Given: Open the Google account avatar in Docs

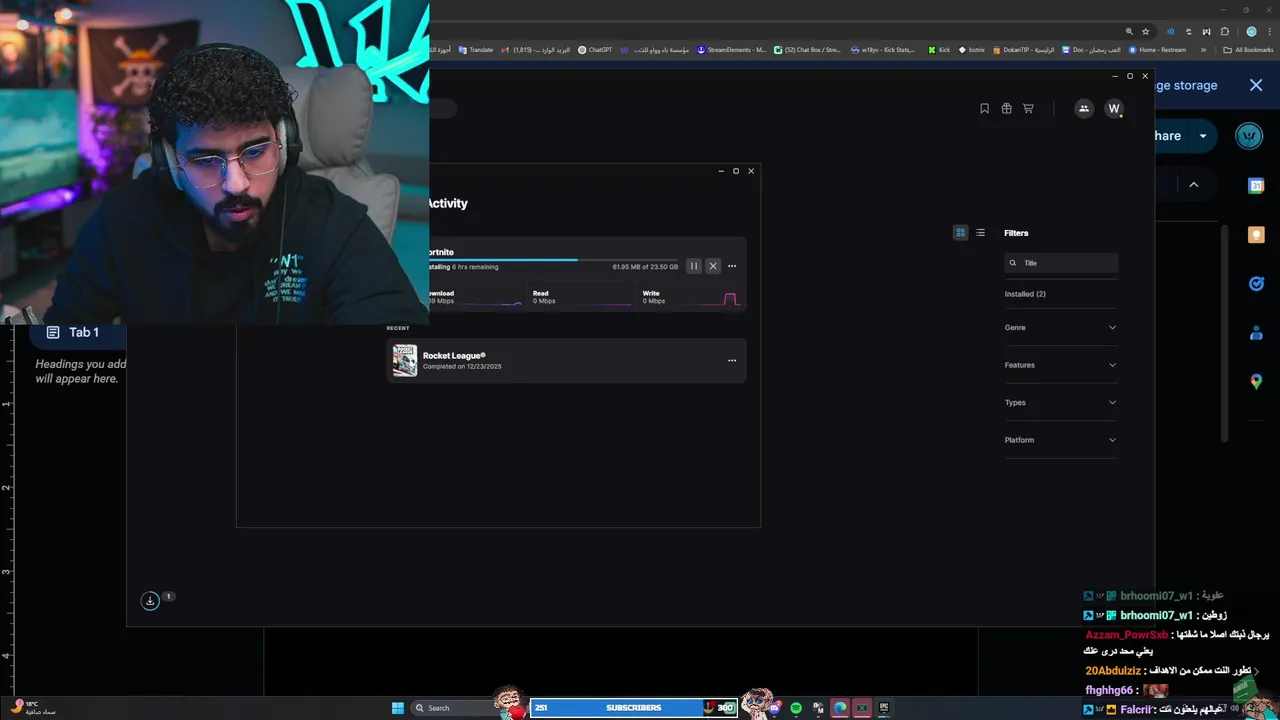Looking at the screenshot, I should coord(1249,136).
